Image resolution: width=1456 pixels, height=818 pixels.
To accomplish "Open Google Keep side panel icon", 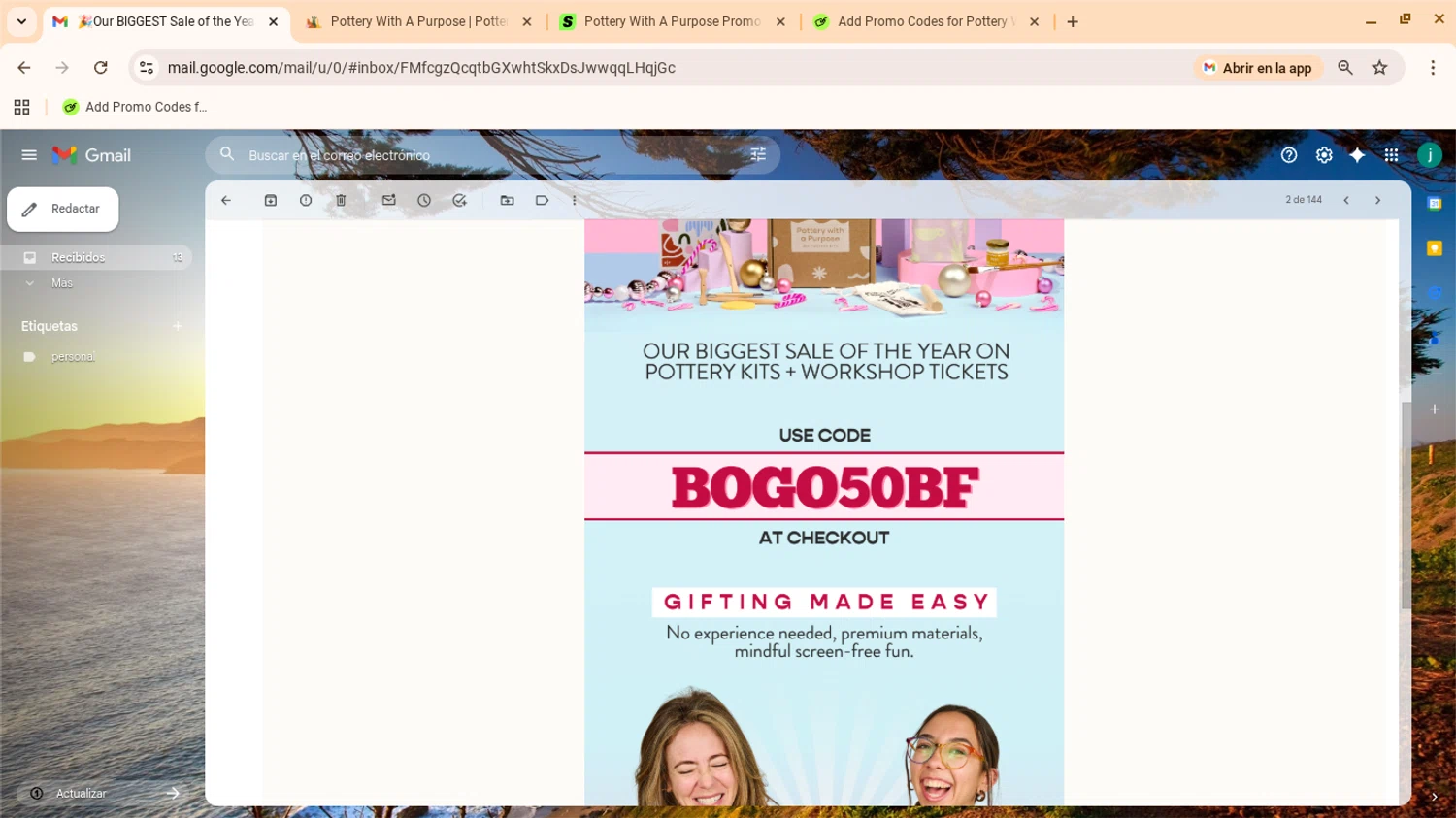I will coord(1435,248).
